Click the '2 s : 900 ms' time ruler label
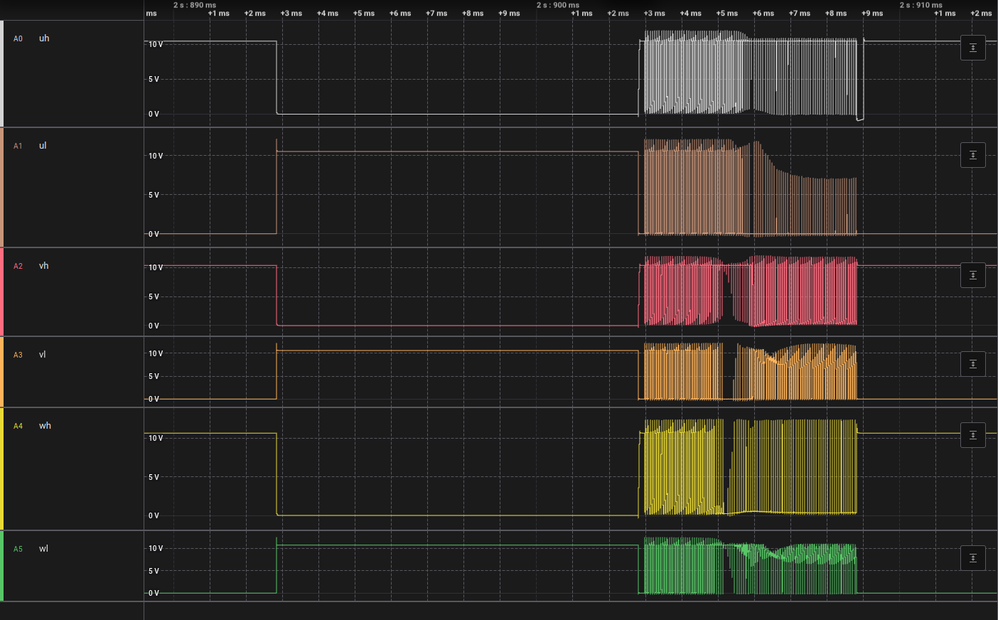The image size is (998, 620). pos(558,5)
